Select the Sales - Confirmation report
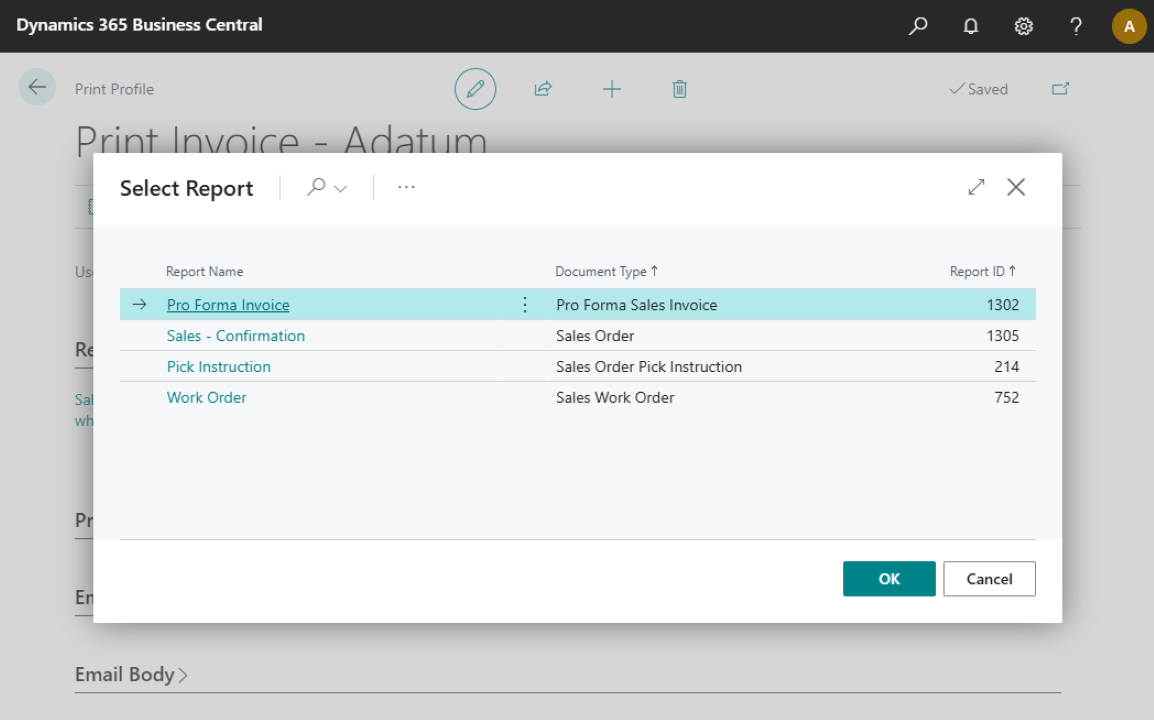The height and width of the screenshot is (720, 1154). [x=236, y=336]
